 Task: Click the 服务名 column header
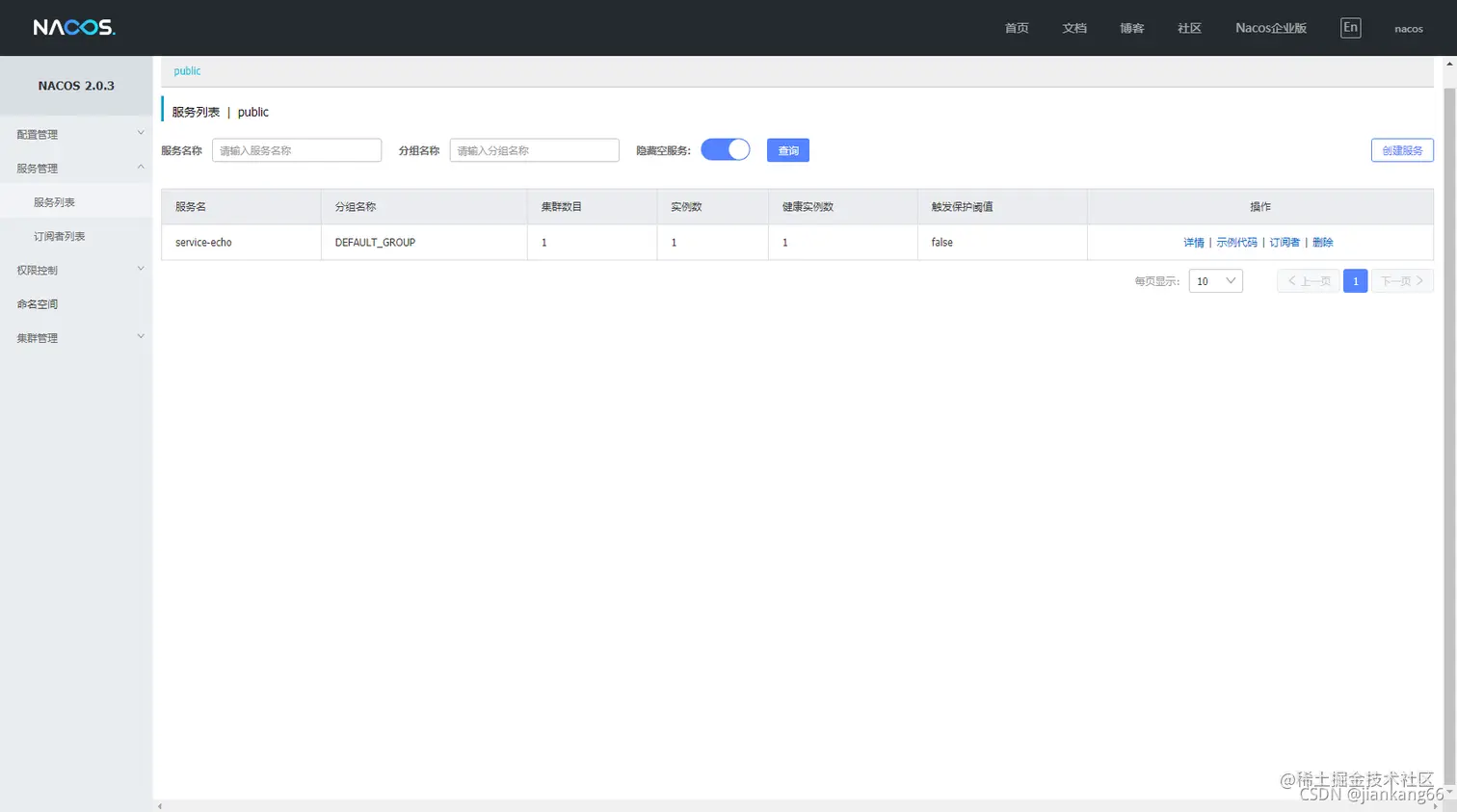click(x=241, y=207)
